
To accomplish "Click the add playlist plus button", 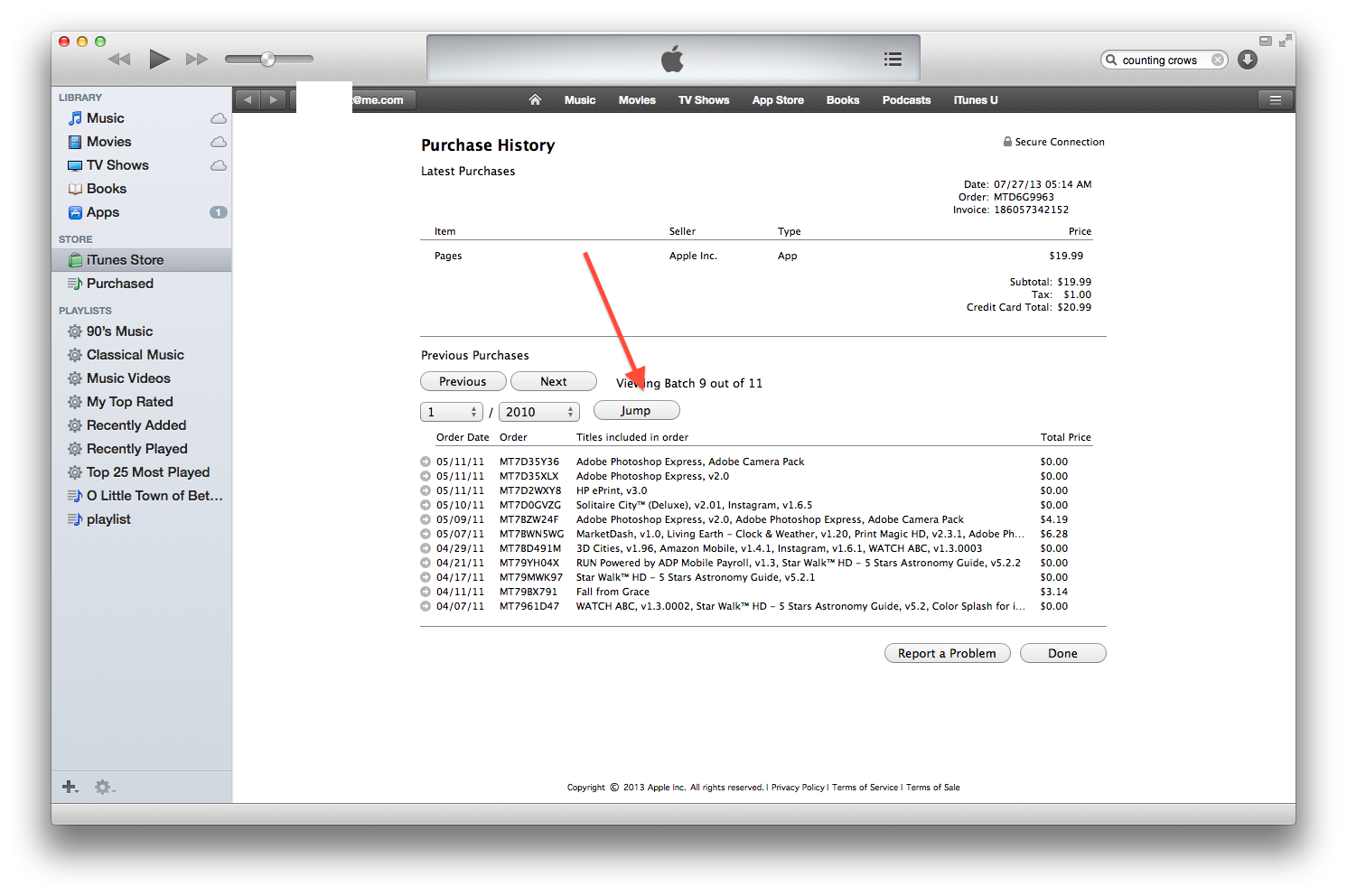I will coord(70,787).
